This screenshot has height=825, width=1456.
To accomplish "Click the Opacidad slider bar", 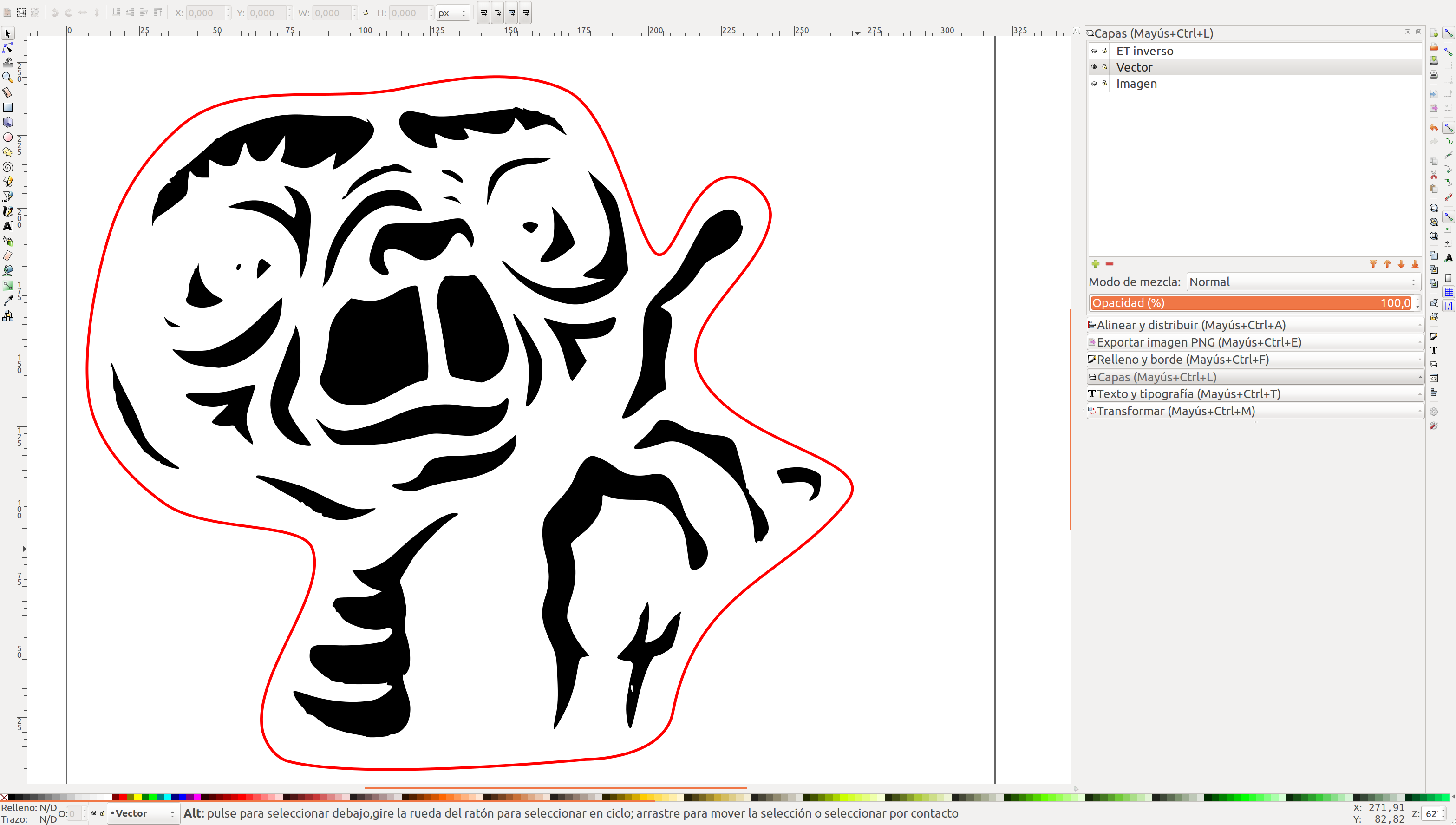I will pos(1246,303).
